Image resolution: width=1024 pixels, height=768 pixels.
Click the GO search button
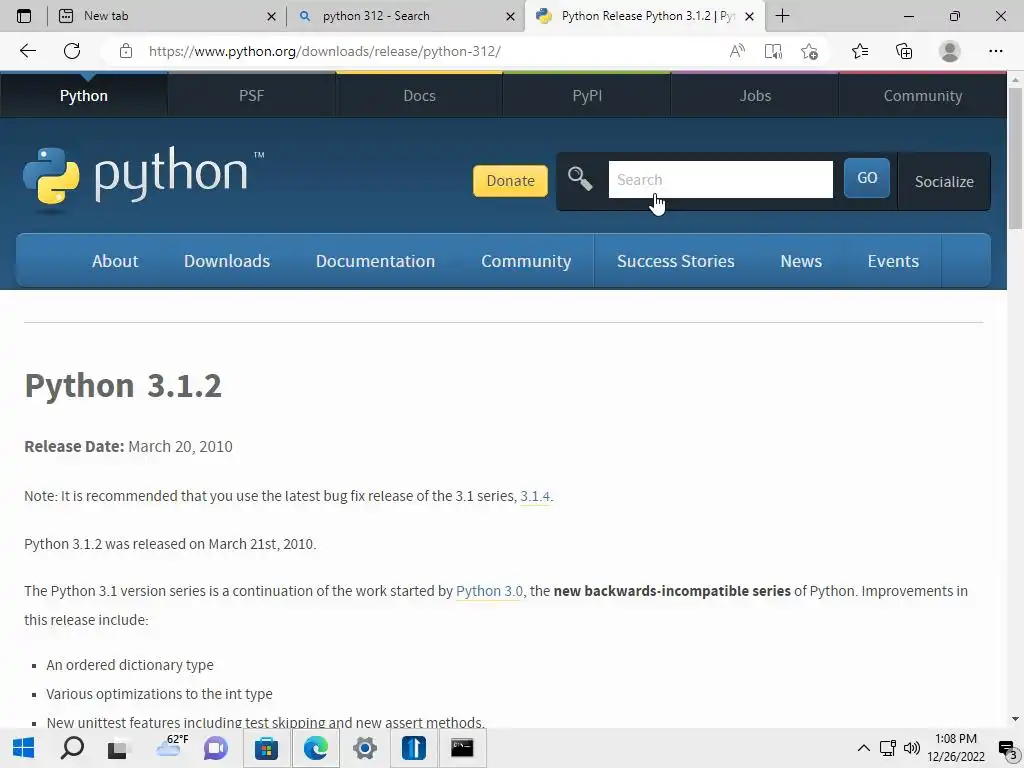pos(867,178)
